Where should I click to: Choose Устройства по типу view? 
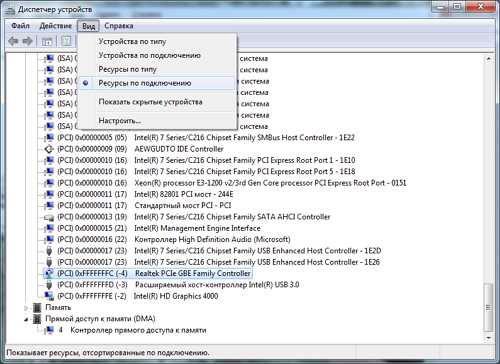click(132, 42)
